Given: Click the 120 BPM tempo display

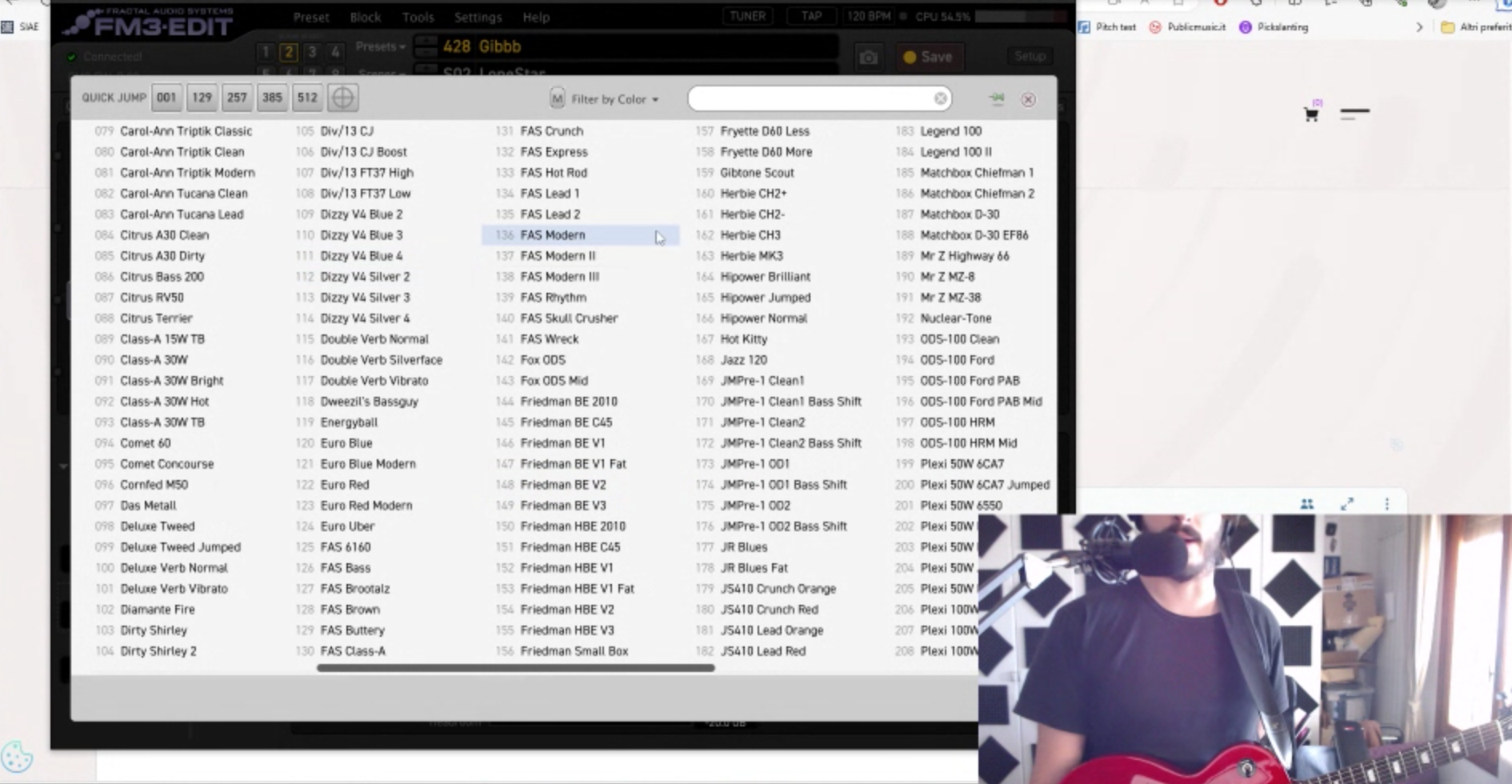Looking at the screenshot, I should 868,16.
